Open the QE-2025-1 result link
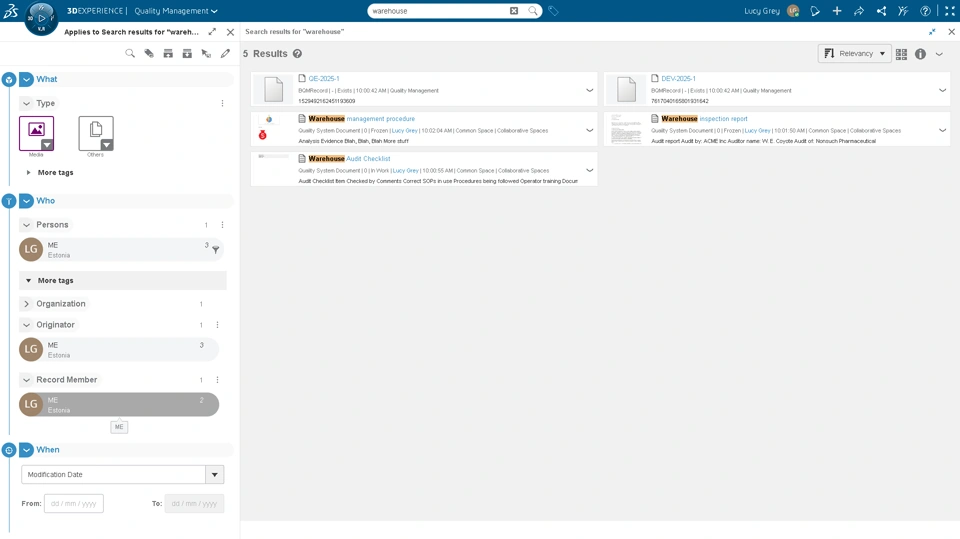The height and width of the screenshot is (539, 960). pos(323,78)
